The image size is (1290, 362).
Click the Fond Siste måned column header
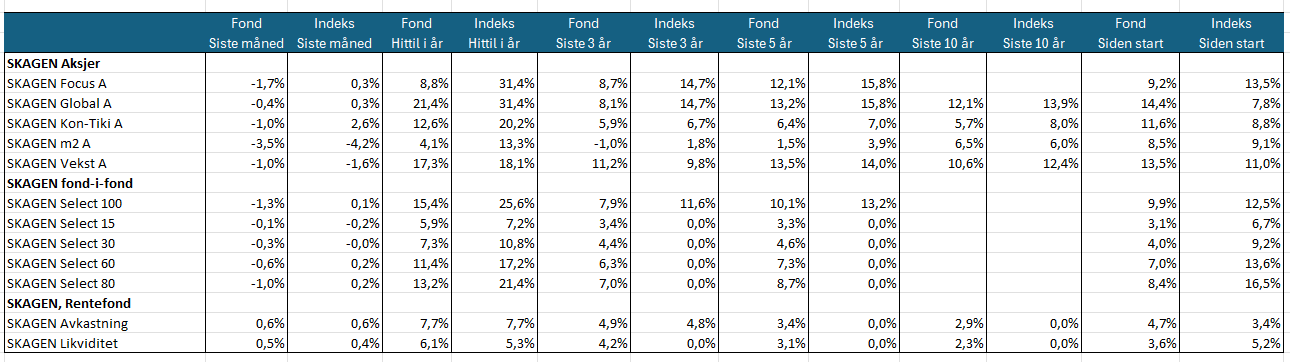point(247,33)
